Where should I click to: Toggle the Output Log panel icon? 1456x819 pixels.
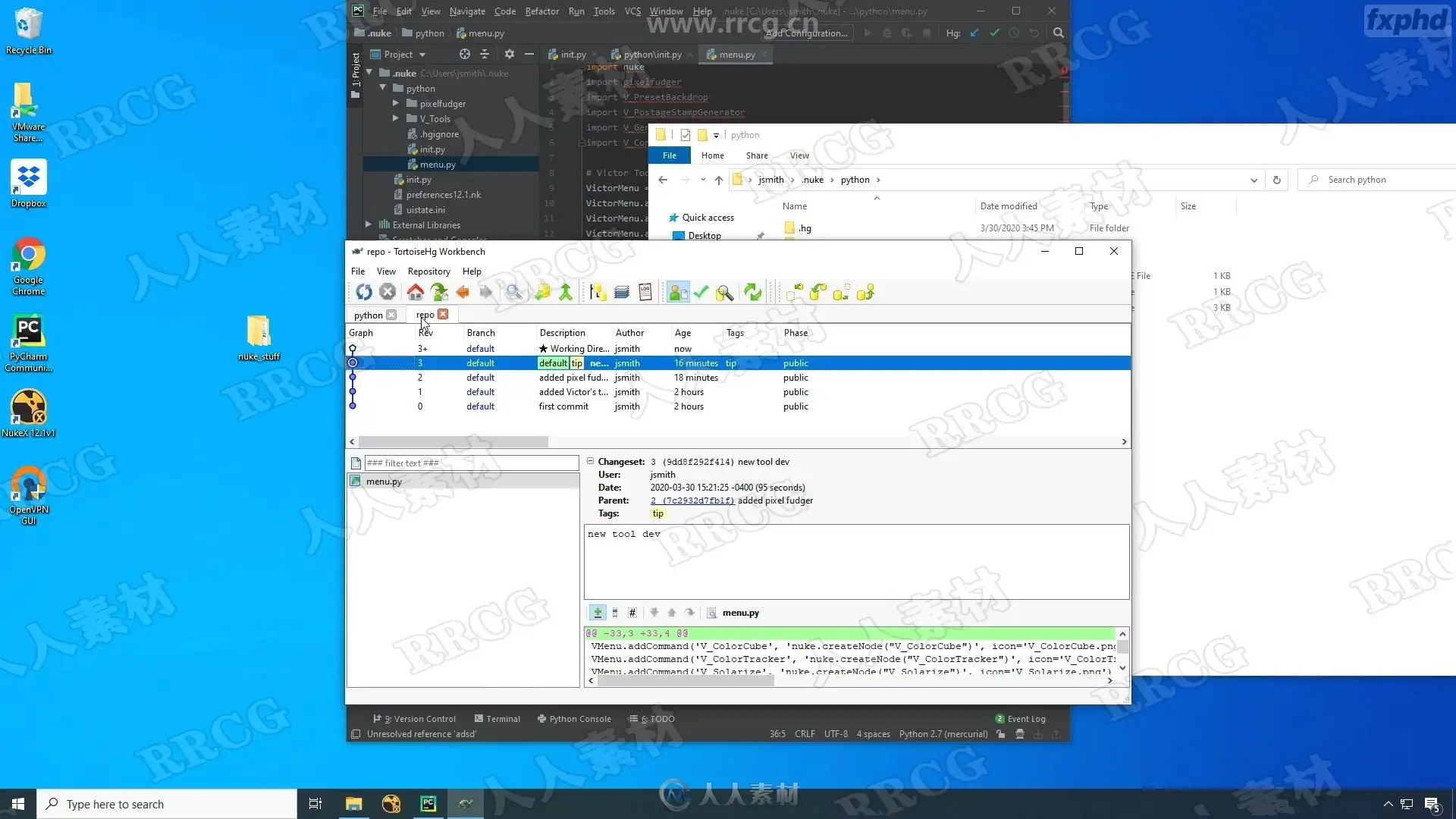(645, 293)
